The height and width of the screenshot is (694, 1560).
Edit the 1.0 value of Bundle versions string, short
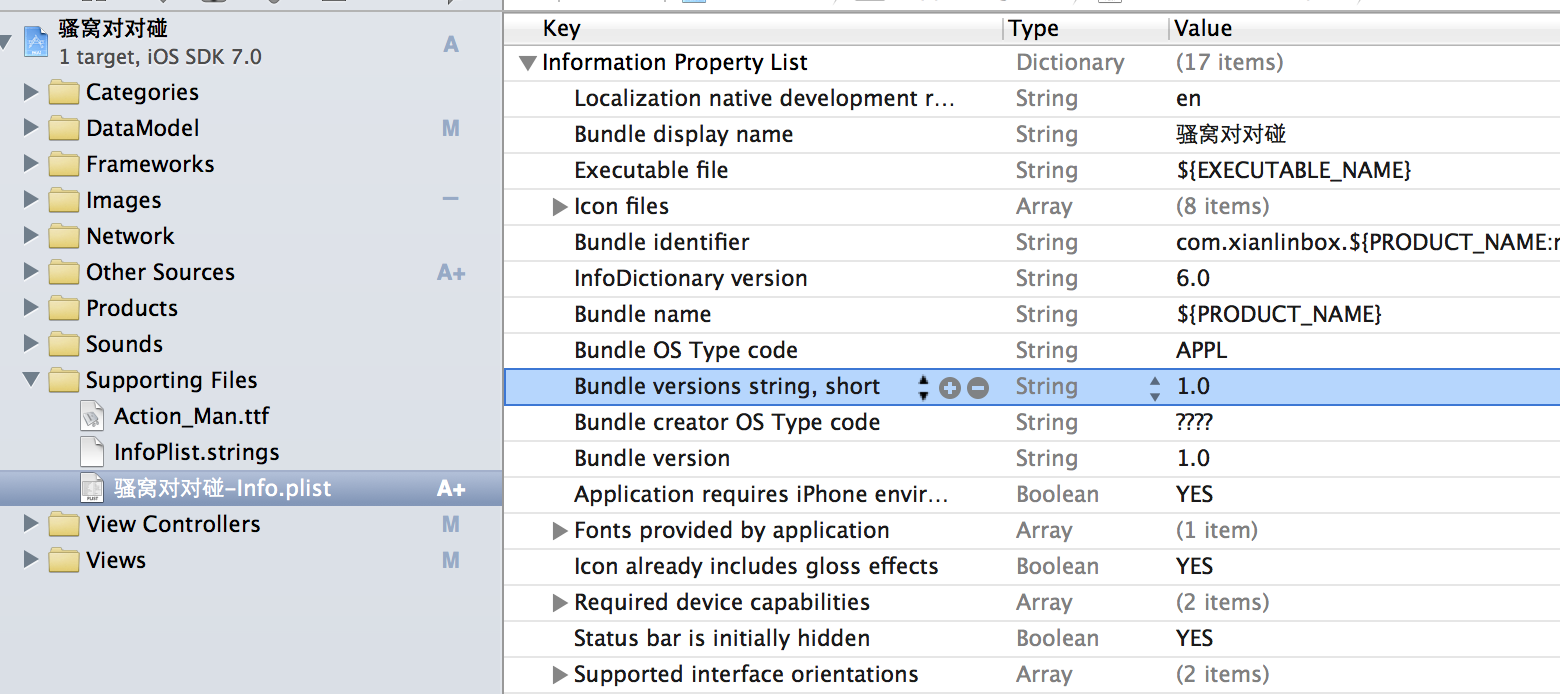pos(1193,387)
